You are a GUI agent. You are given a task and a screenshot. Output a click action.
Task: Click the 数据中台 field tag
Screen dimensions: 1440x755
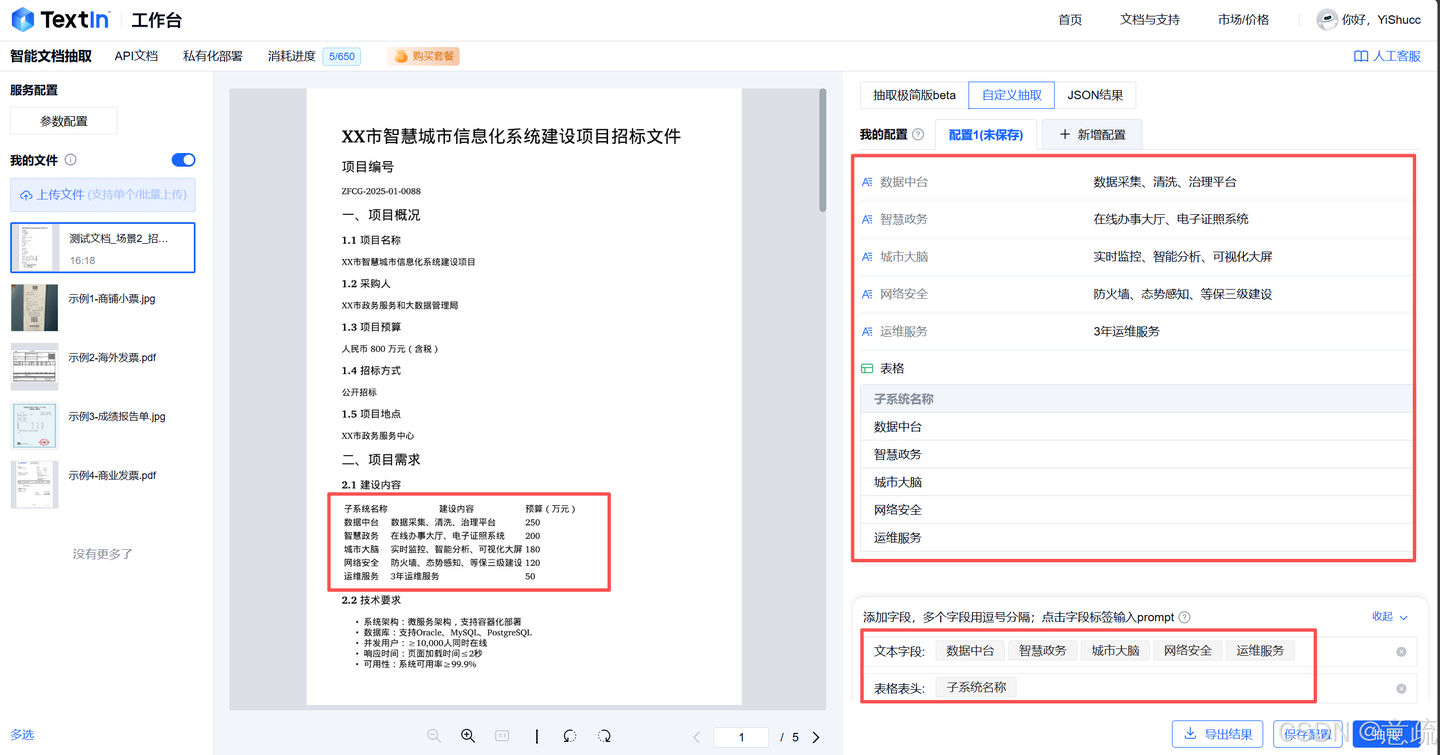pyautogui.click(x=970, y=651)
